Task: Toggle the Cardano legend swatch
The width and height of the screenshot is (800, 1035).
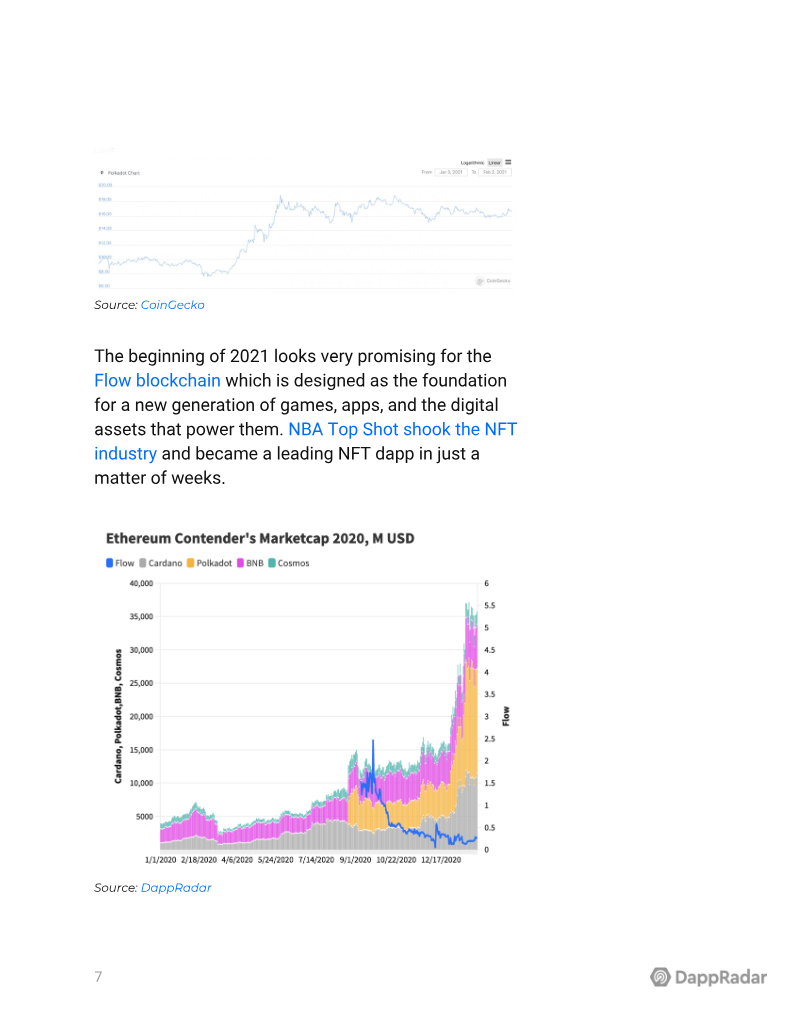Action: pos(144,563)
